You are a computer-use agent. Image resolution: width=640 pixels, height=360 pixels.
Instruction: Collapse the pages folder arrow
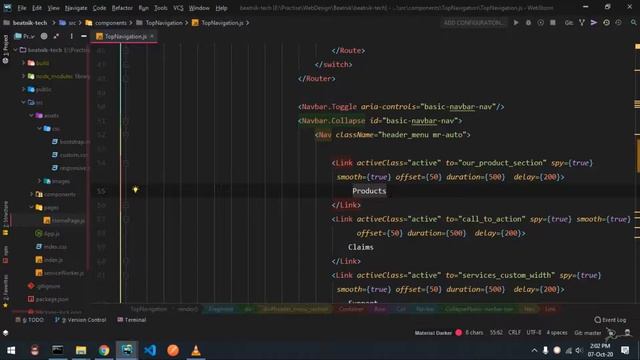[x=31, y=207]
